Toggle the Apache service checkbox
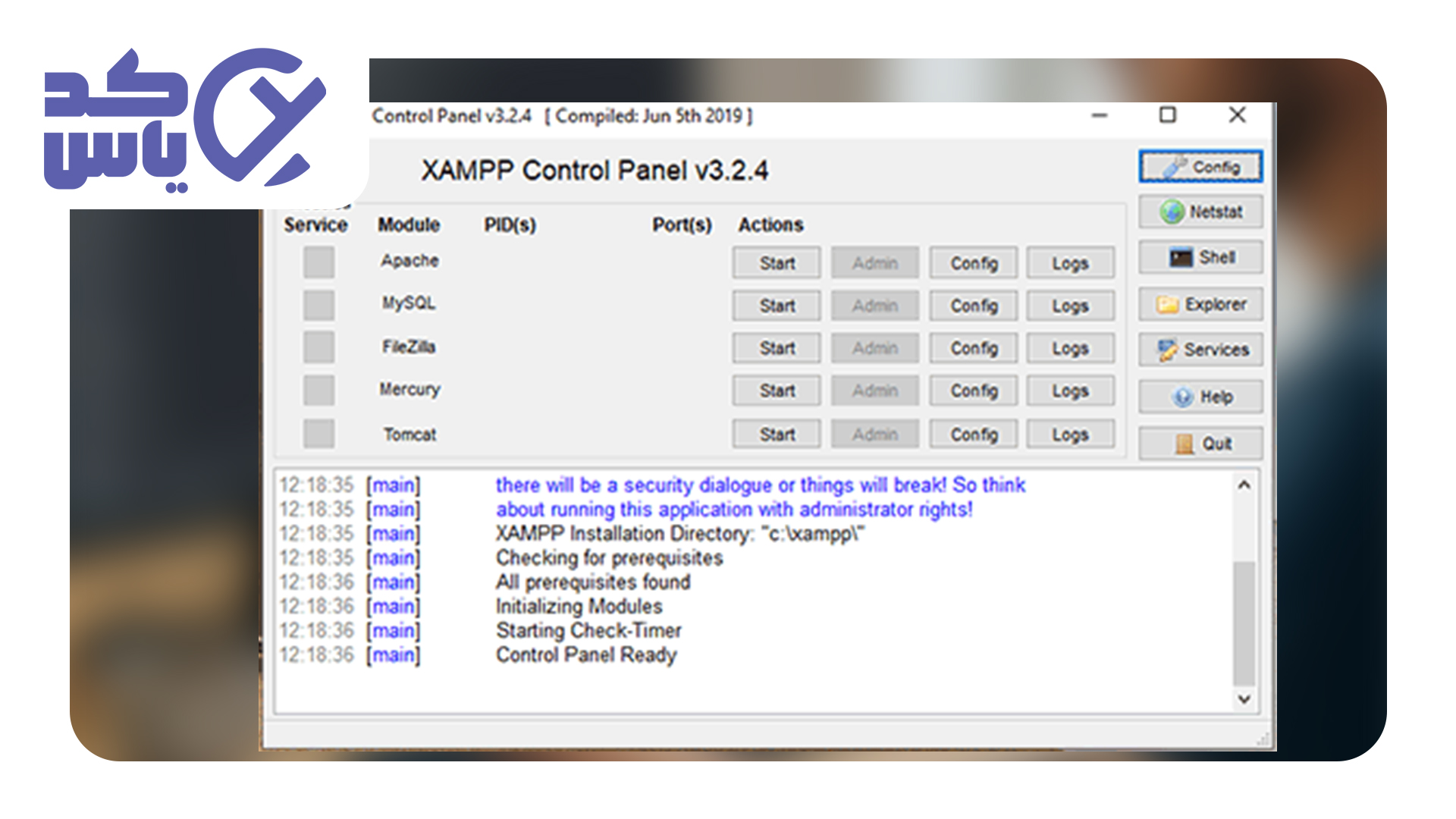 [318, 262]
